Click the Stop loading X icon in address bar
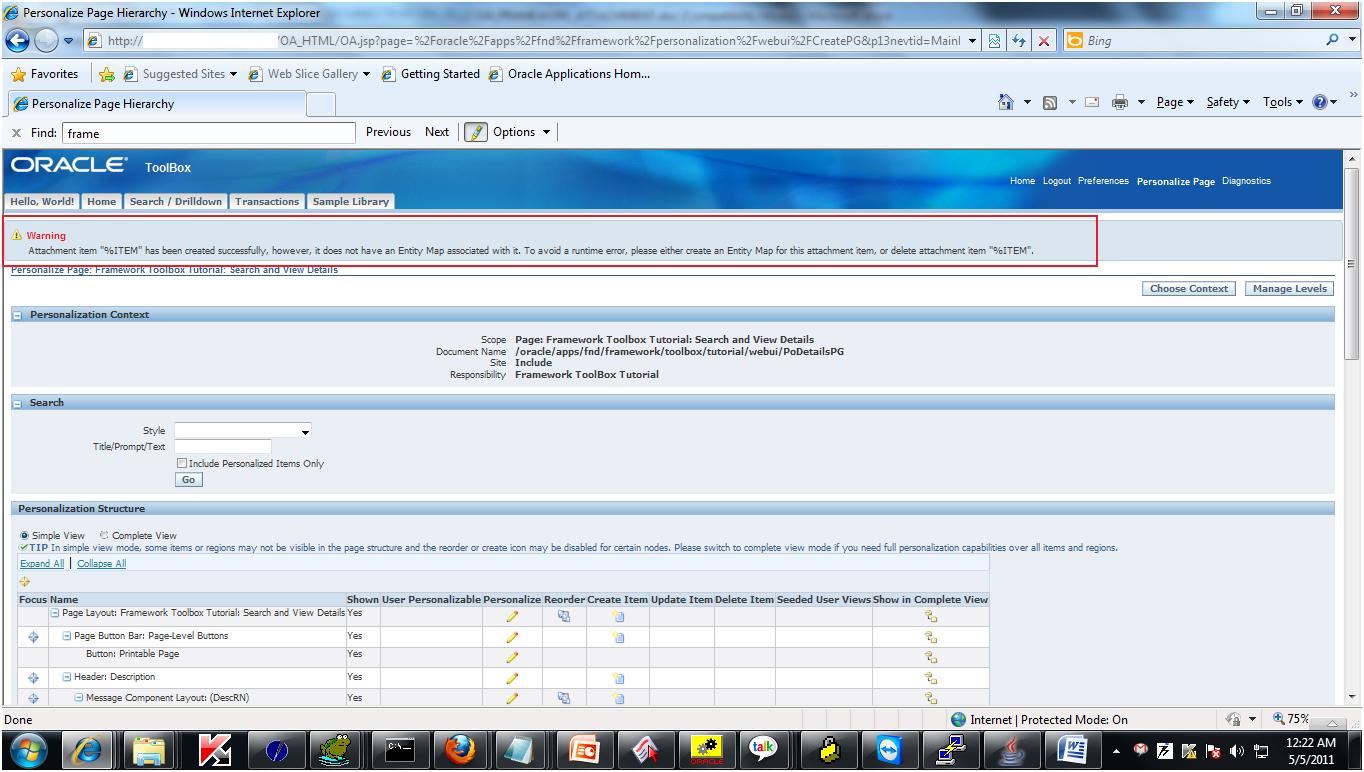This screenshot has height=772, width=1364. [x=1043, y=41]
